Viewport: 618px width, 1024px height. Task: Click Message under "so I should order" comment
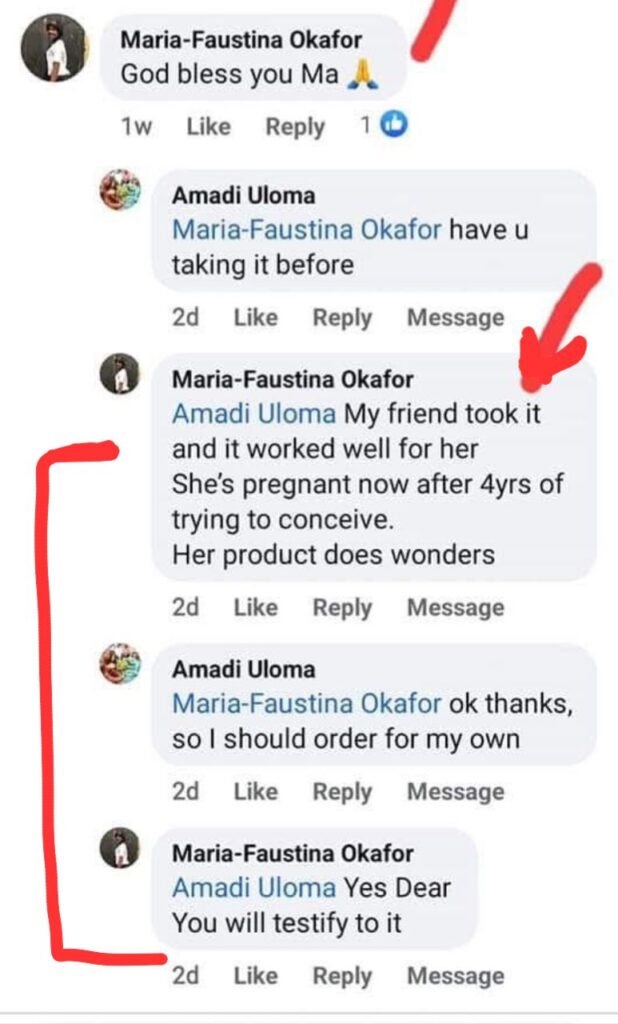455,792
